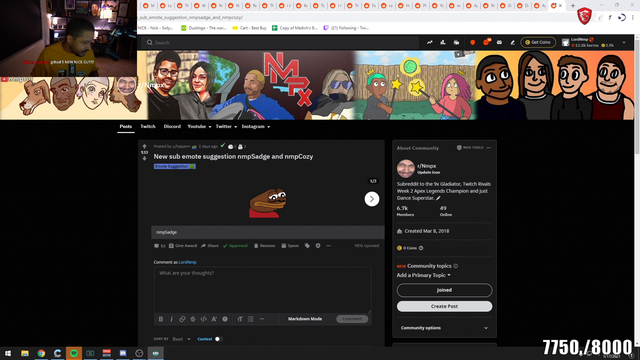640x360 pixels.
Task: Open Spotify from the taskbar
Action: (74, 353)
